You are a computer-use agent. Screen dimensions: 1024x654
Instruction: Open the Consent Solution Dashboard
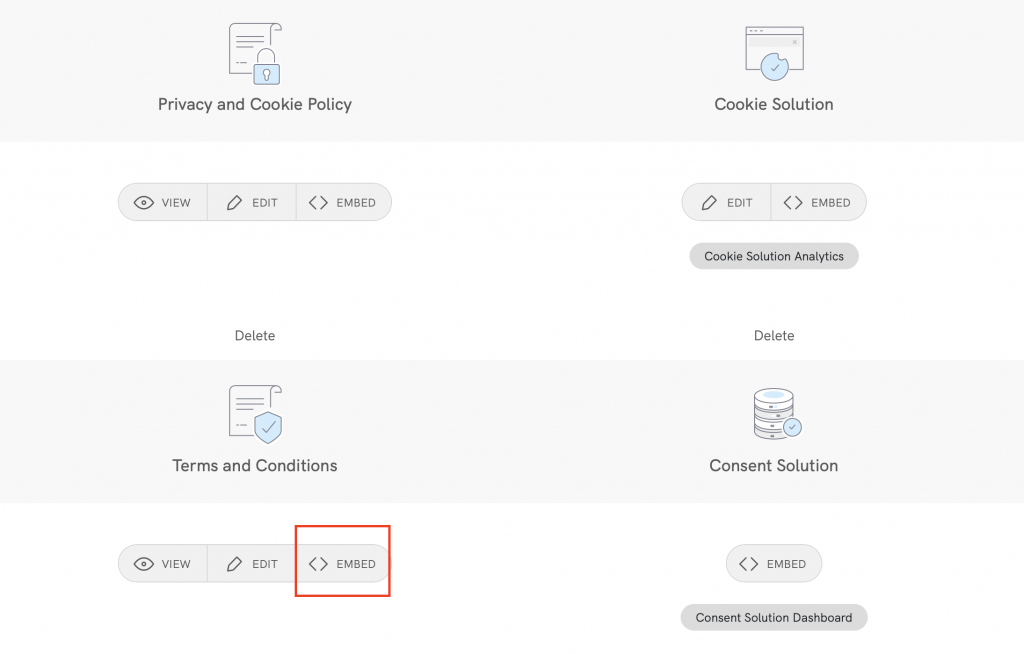(773, 617)
